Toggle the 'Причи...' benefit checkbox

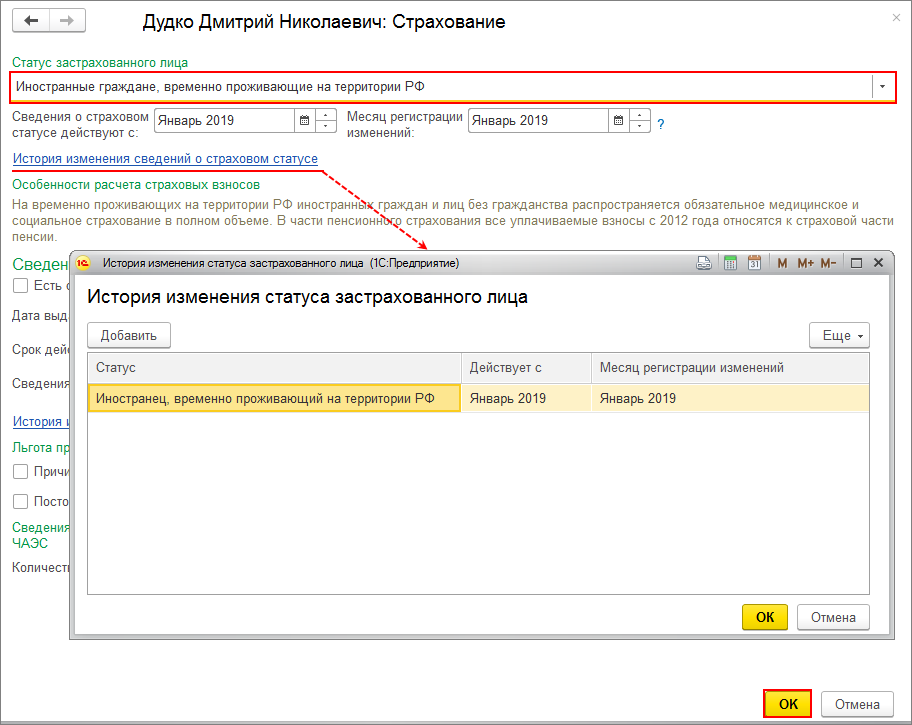click(x=20, y=471)
